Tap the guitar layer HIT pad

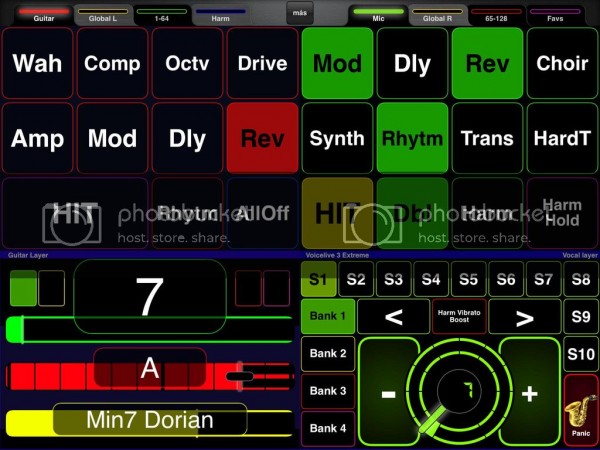click(x=75, y=213)
